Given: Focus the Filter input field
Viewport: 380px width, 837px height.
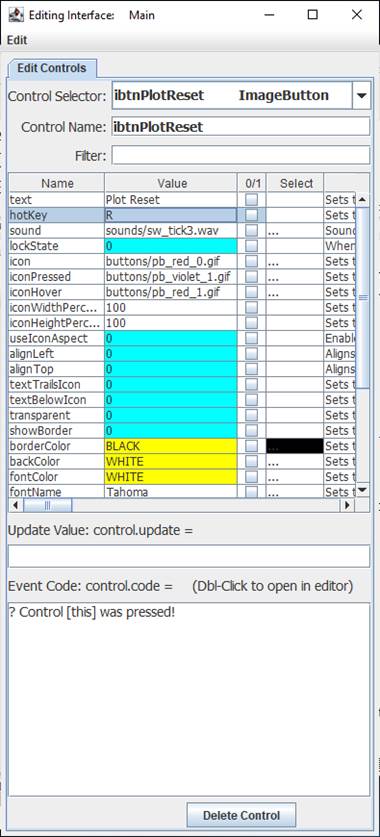Looking at the screenshot, I should pos(241,155).
